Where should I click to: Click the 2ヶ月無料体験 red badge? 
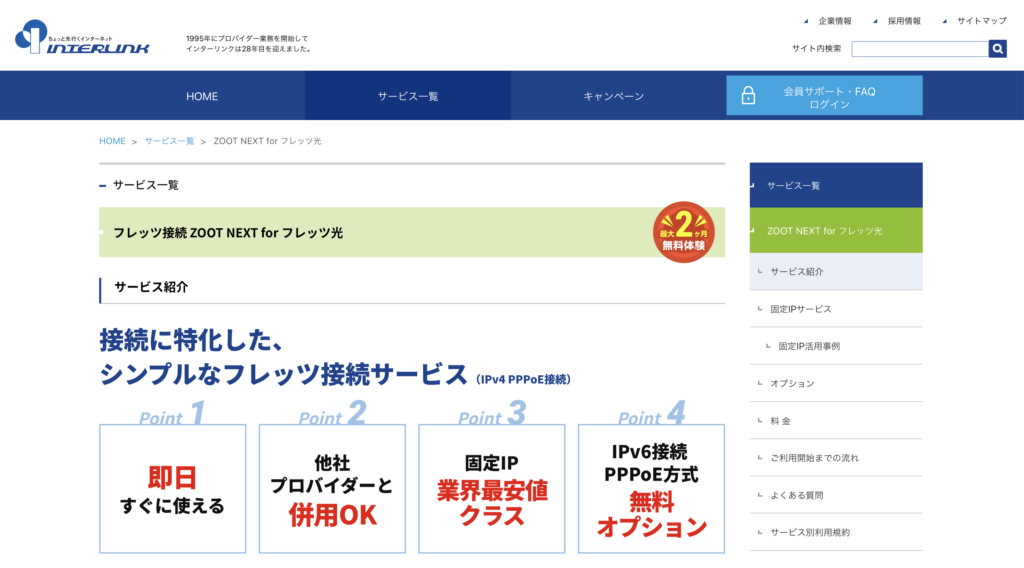[x=684, y=232]
